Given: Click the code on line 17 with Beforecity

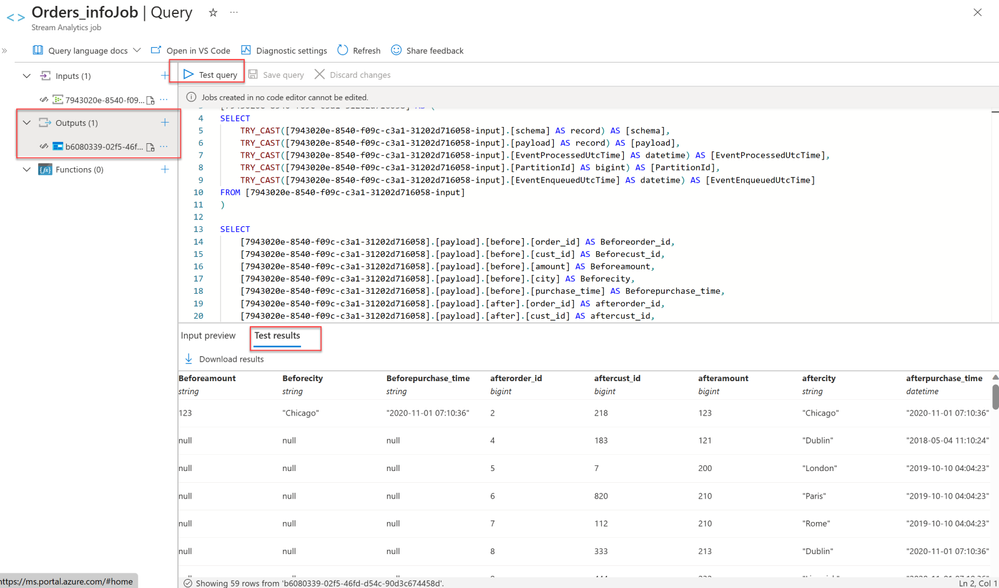Looking at the screenshot, I should (x=438, y=279).
